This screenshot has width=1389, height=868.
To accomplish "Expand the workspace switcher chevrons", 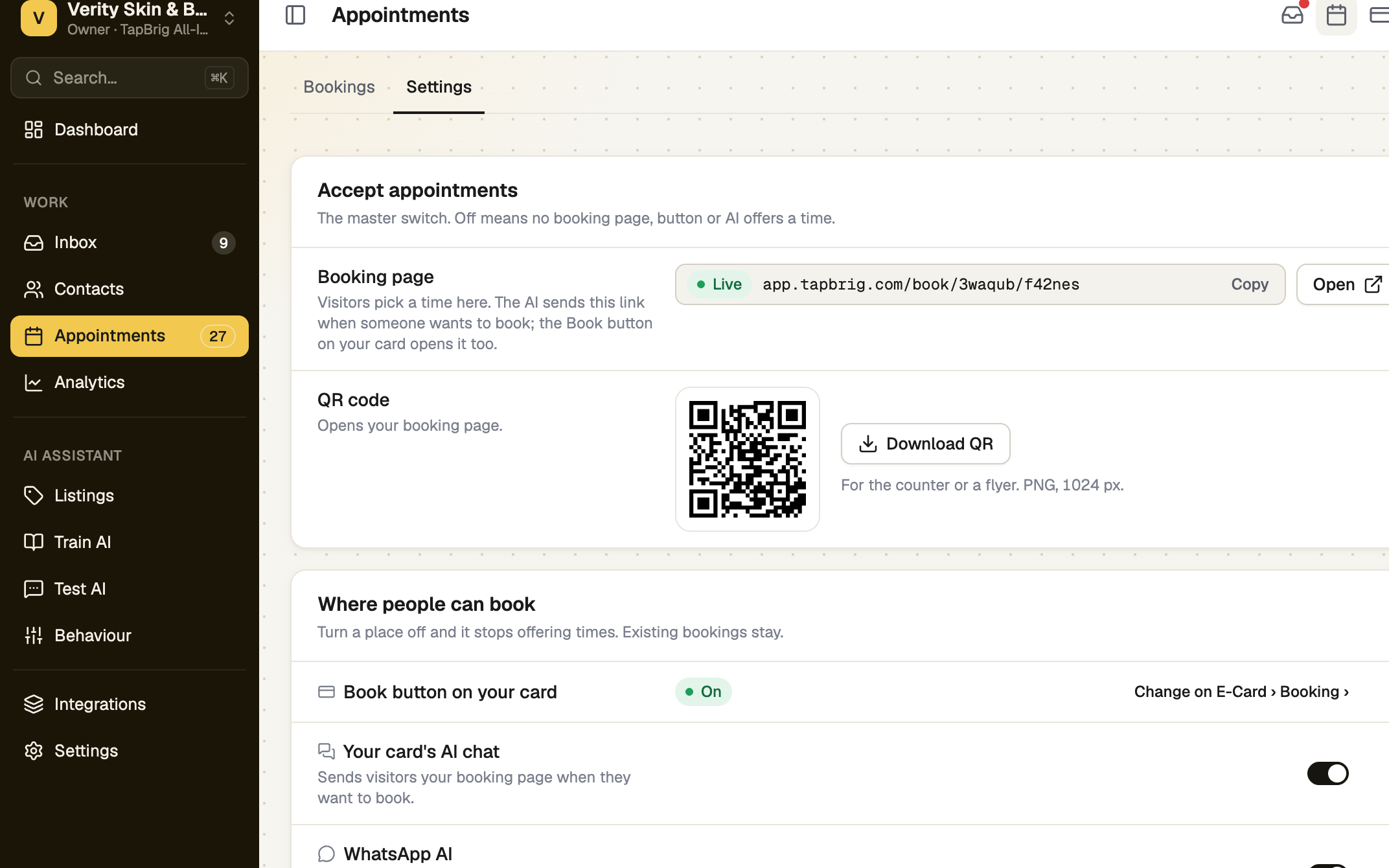I will (x=229, y=18).
